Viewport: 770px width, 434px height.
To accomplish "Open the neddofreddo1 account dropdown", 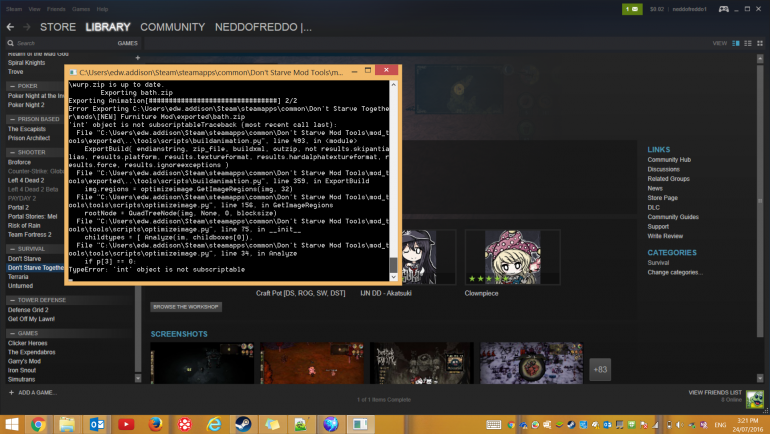I will (689, 9).
